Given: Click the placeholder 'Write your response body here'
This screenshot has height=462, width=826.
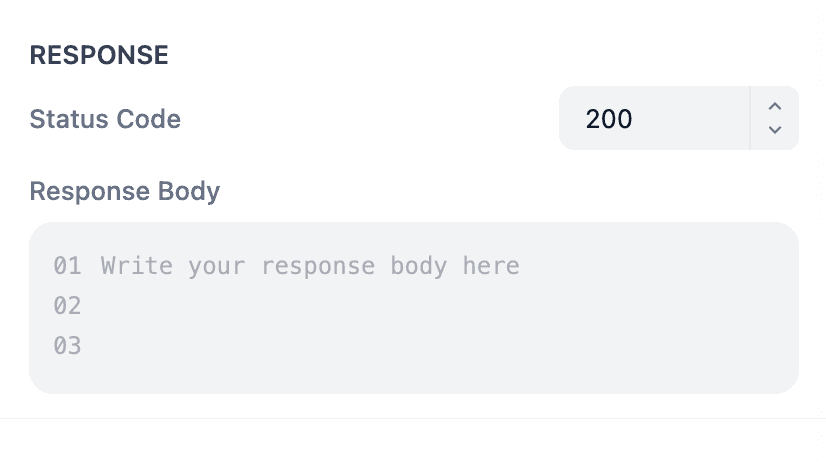Looking at the screenshot, I should [x=310, y=266].
